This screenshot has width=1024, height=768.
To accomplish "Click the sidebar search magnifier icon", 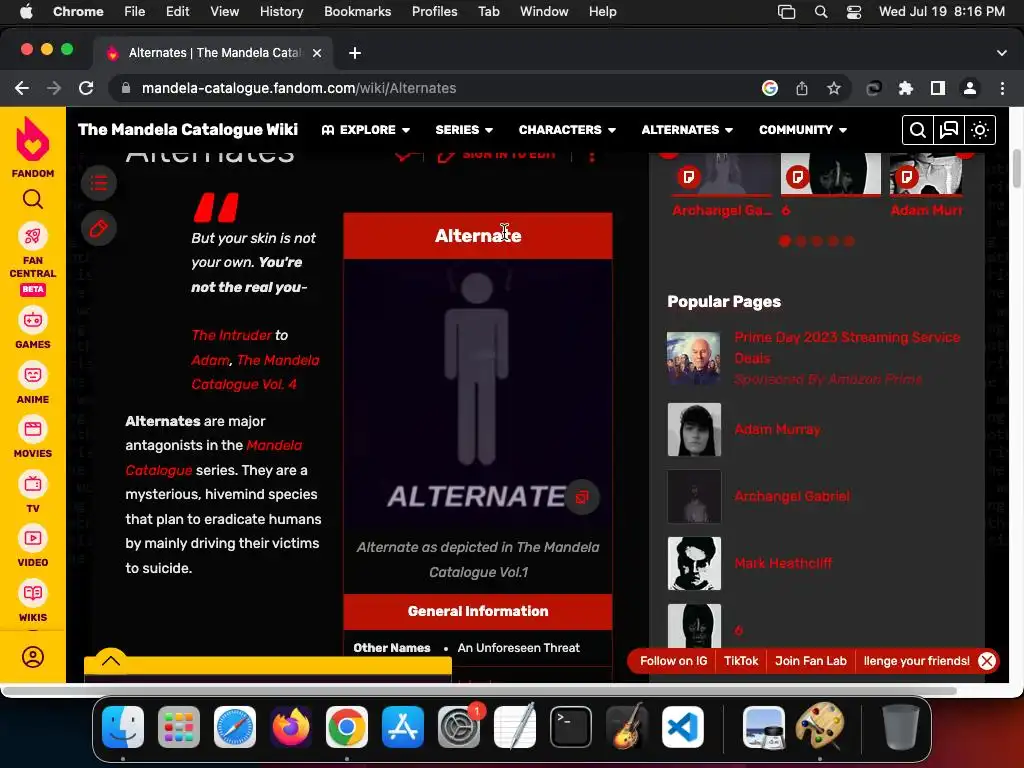I will coord(33,199).
